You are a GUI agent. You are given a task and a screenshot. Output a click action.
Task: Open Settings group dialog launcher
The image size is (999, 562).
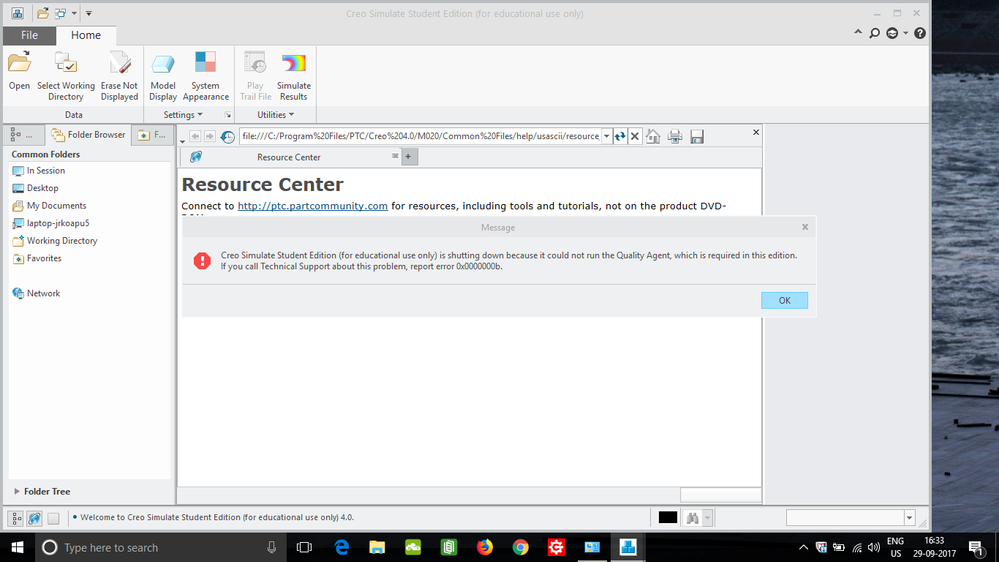(x=227, y=115)
